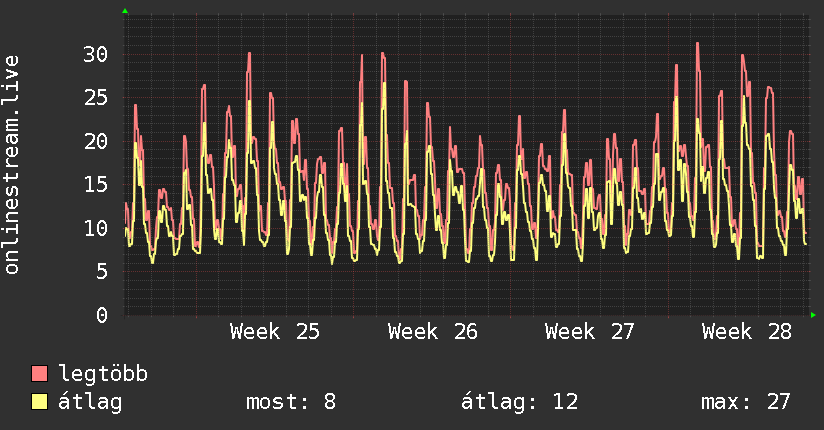Click the 10 y-axis tick label
Image resolution: width=824 pixels, height=430 pixels.
[96, 228]
